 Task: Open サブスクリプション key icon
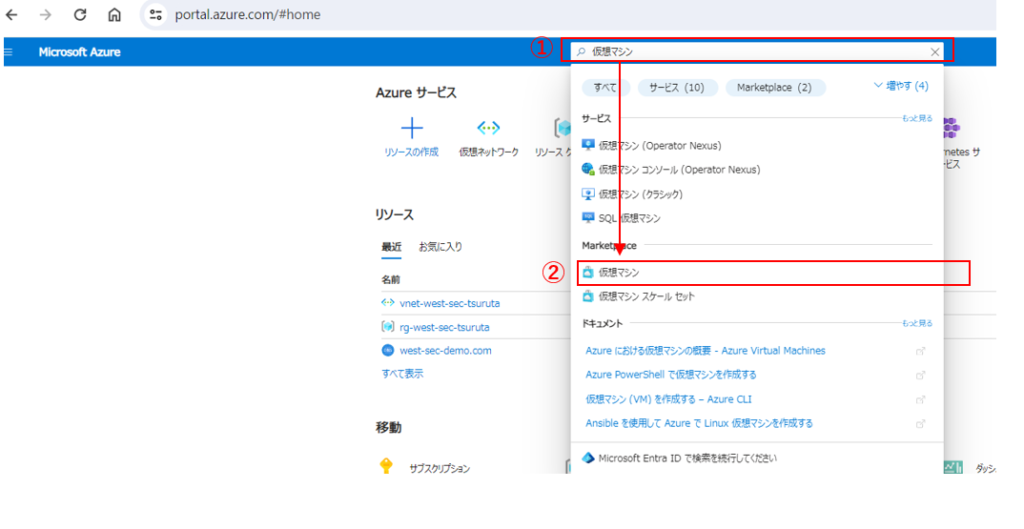pyautogui.click(x=386, y=466)
